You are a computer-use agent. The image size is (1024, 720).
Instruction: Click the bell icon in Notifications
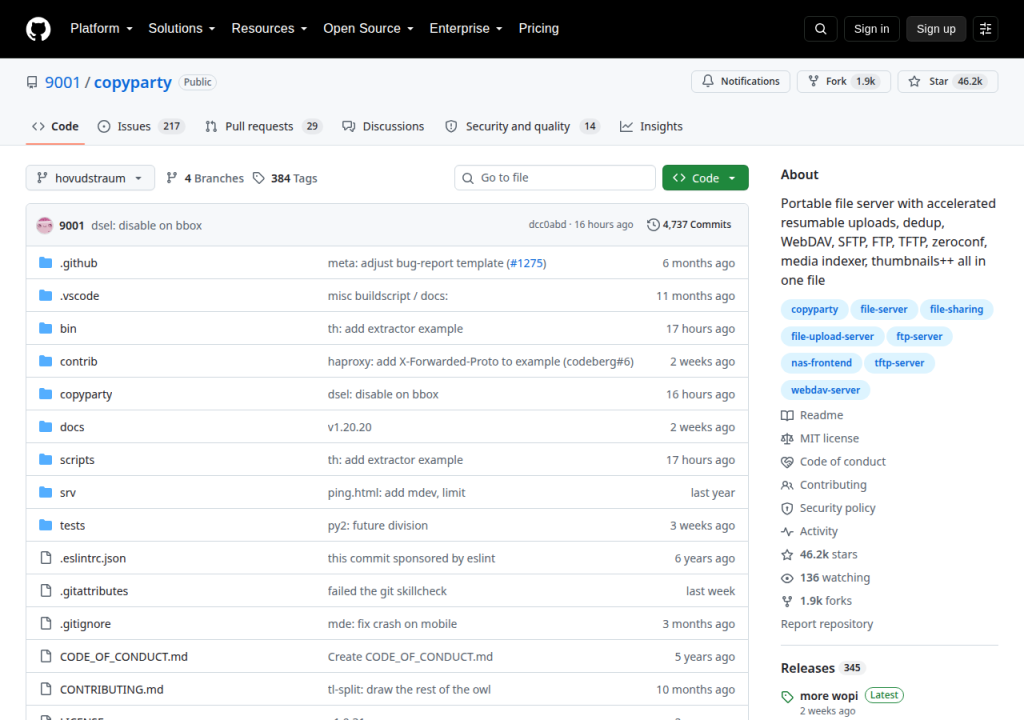[x=708, y=81]
